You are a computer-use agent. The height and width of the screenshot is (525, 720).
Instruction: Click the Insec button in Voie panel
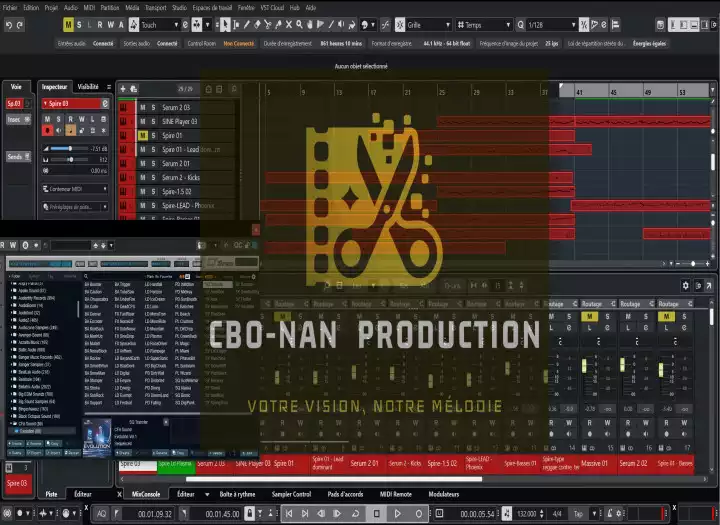[18, 119]
